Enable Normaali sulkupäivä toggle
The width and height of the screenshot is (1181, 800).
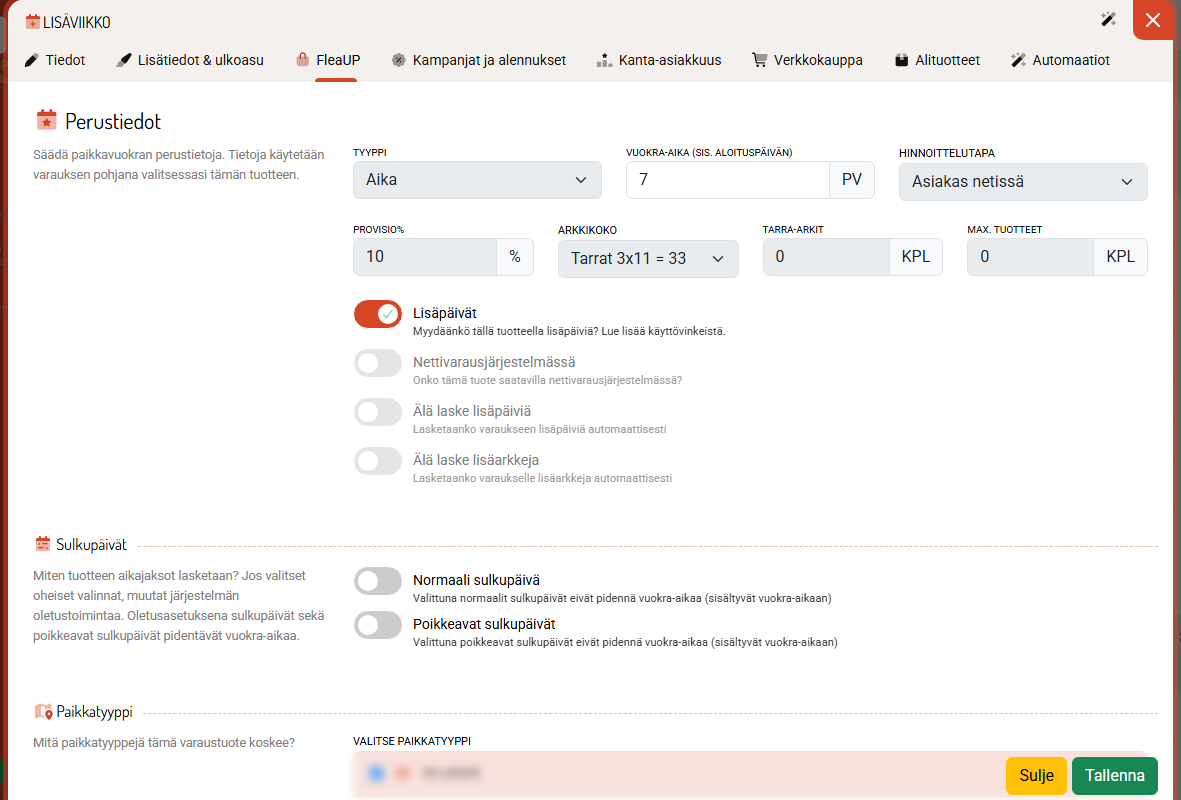378,582
